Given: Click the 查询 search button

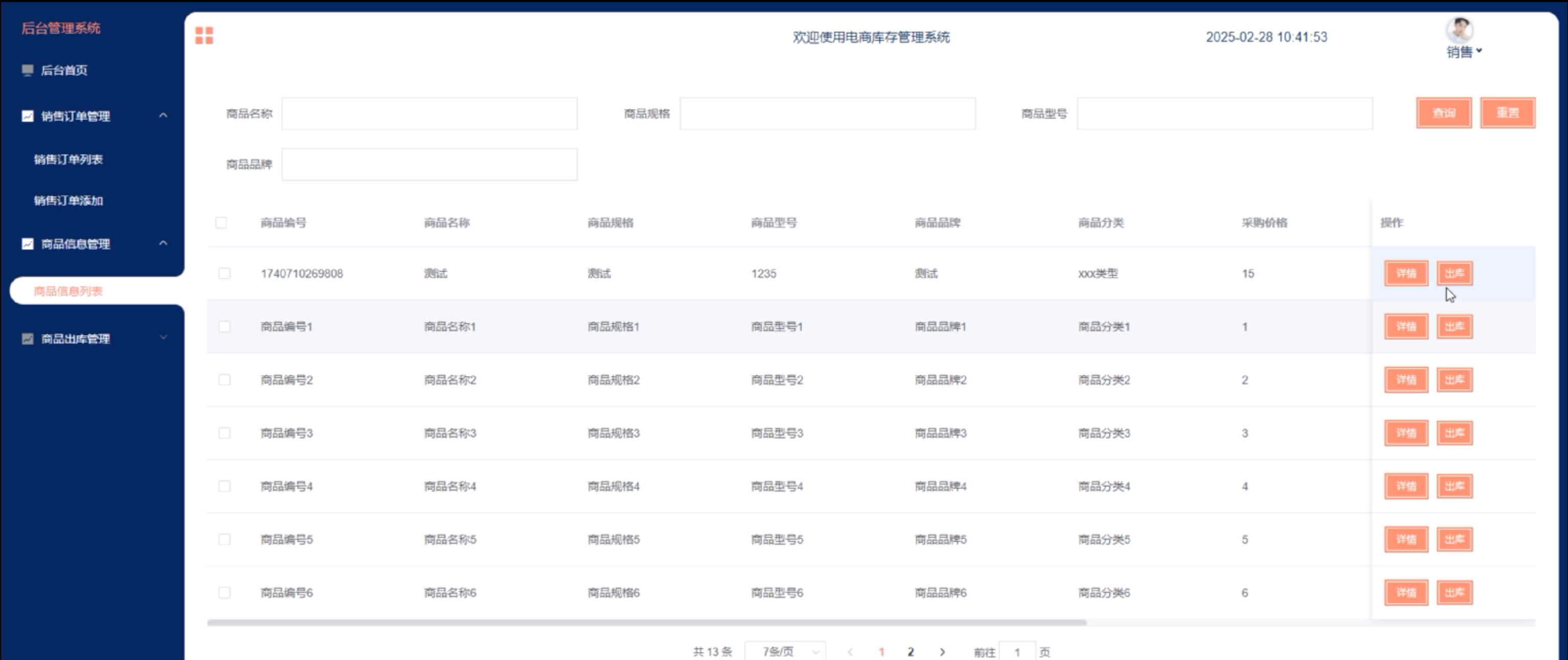Looking at the screenshot, I should 1443,112.
